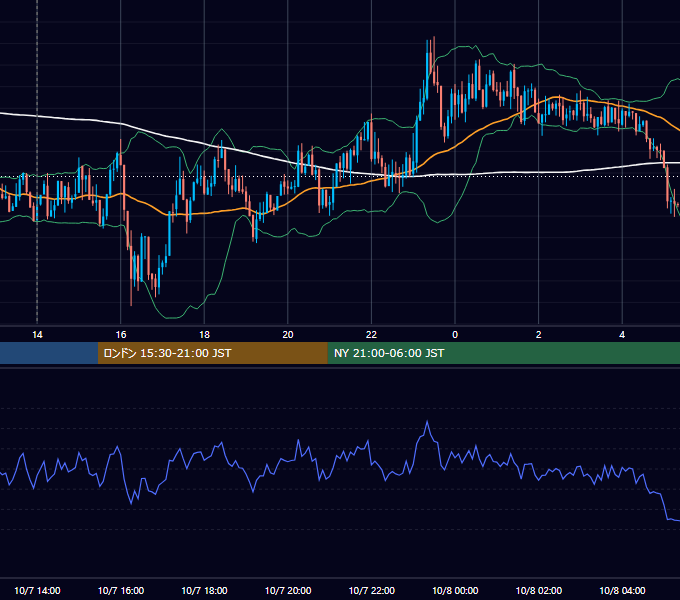This screenshot has height=600, width=680.
Task: Click the blue session bar before ロンドン
Action: pyautogui.click(x=49, y=353)
